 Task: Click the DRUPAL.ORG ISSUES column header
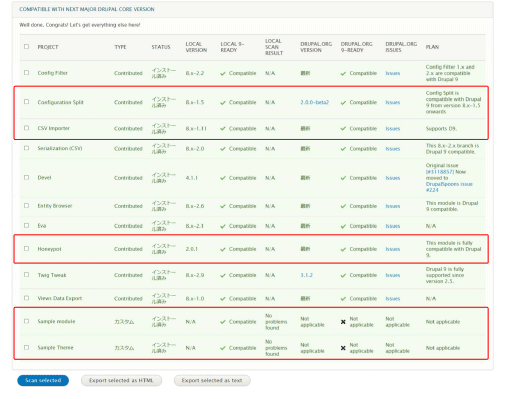(x=401, y=47)
